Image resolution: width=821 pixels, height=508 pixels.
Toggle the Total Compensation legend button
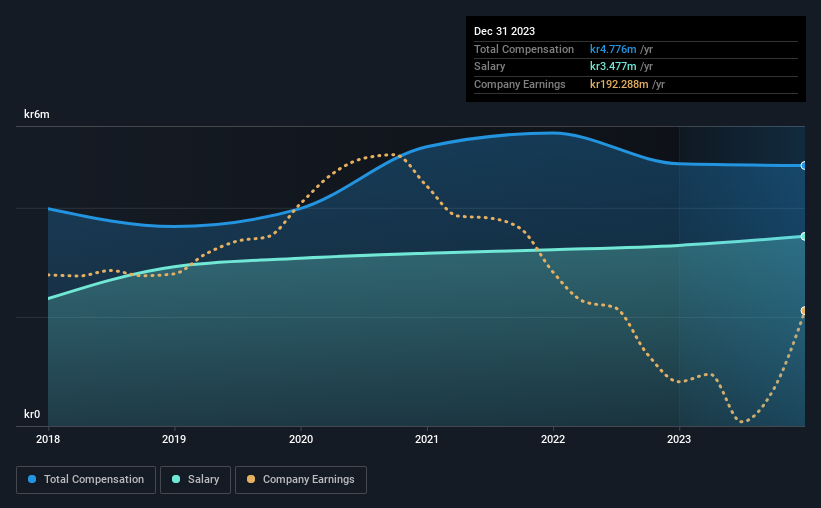click(x=86, y=480)
